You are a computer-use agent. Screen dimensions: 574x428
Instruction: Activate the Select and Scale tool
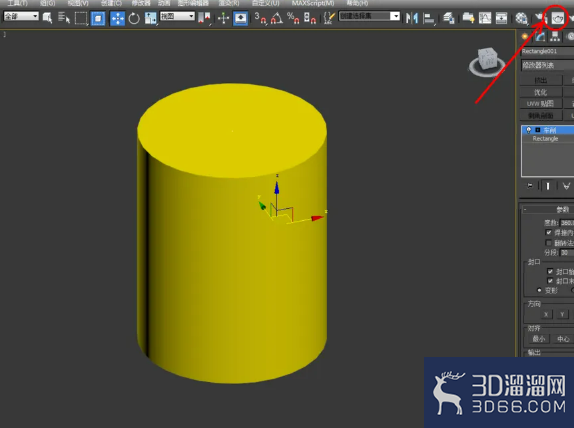(x=150, y=18)
